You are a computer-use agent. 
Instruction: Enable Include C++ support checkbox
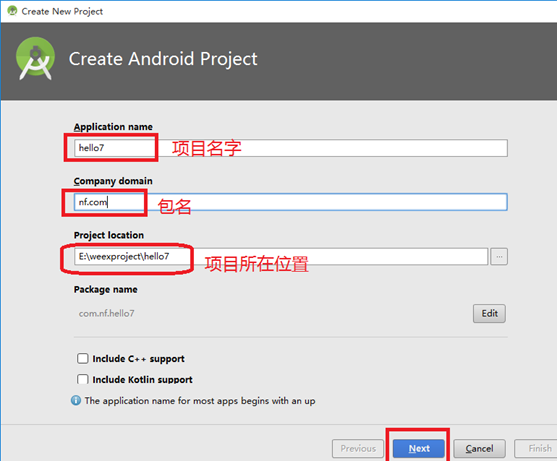tap(82, 358)
